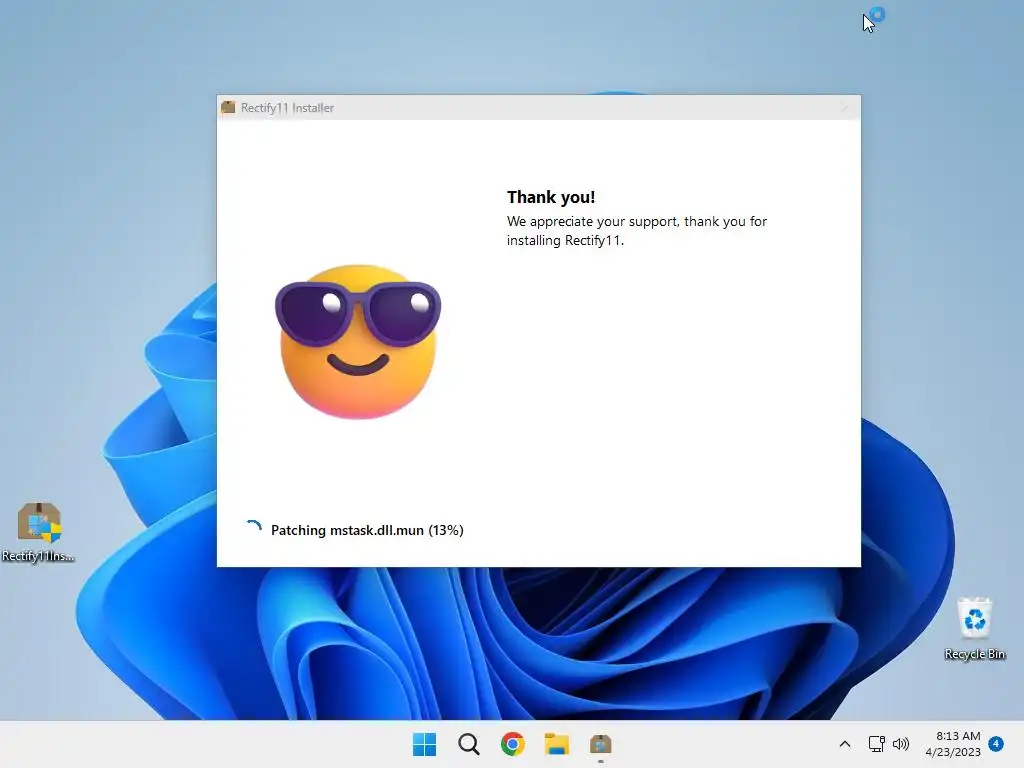The image size is (1024, 768).
Task: Click the sunglasses emoji image
Action: (x=358, y=342)
